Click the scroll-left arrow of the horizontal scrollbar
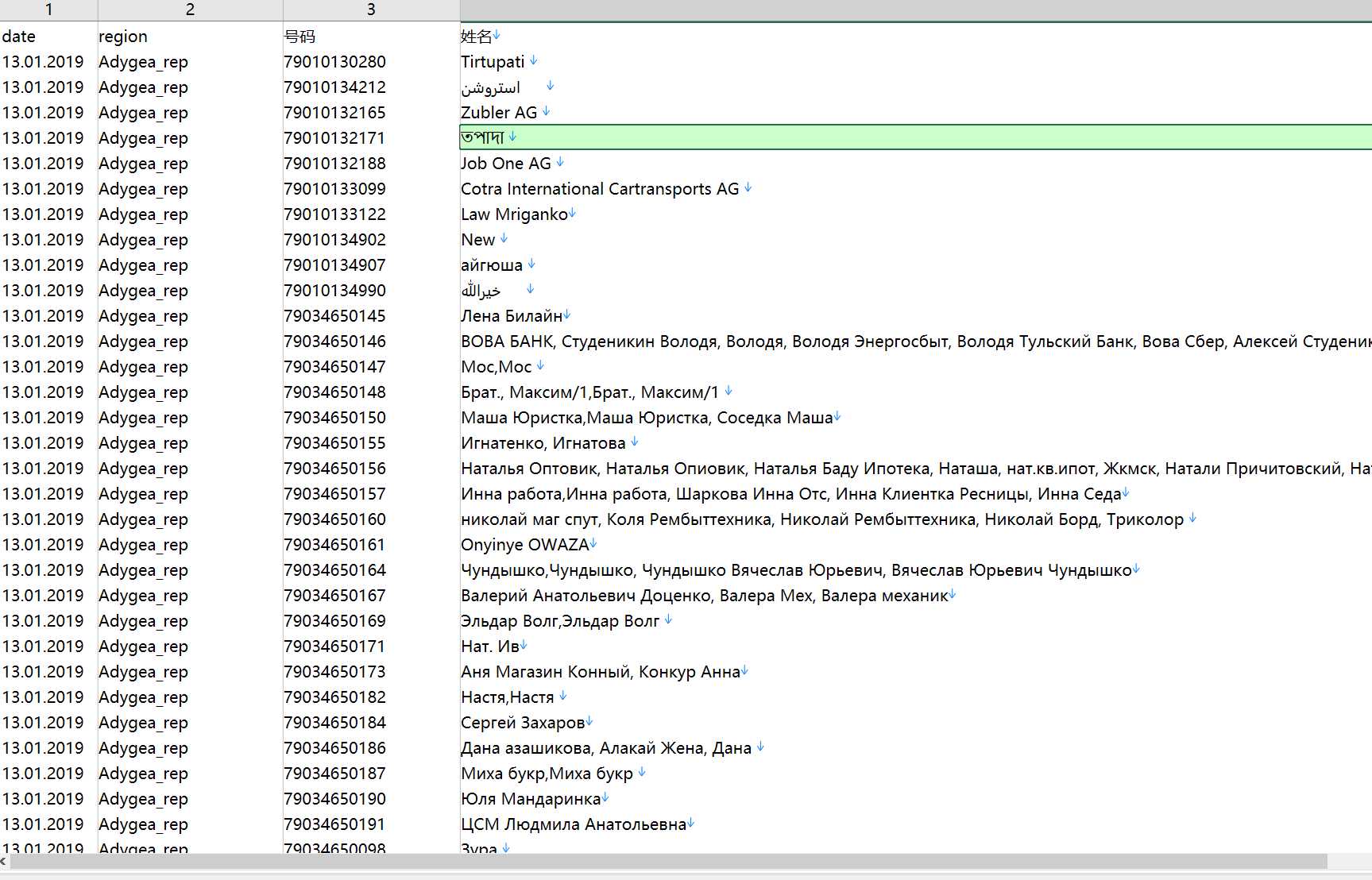 (4, 862)
